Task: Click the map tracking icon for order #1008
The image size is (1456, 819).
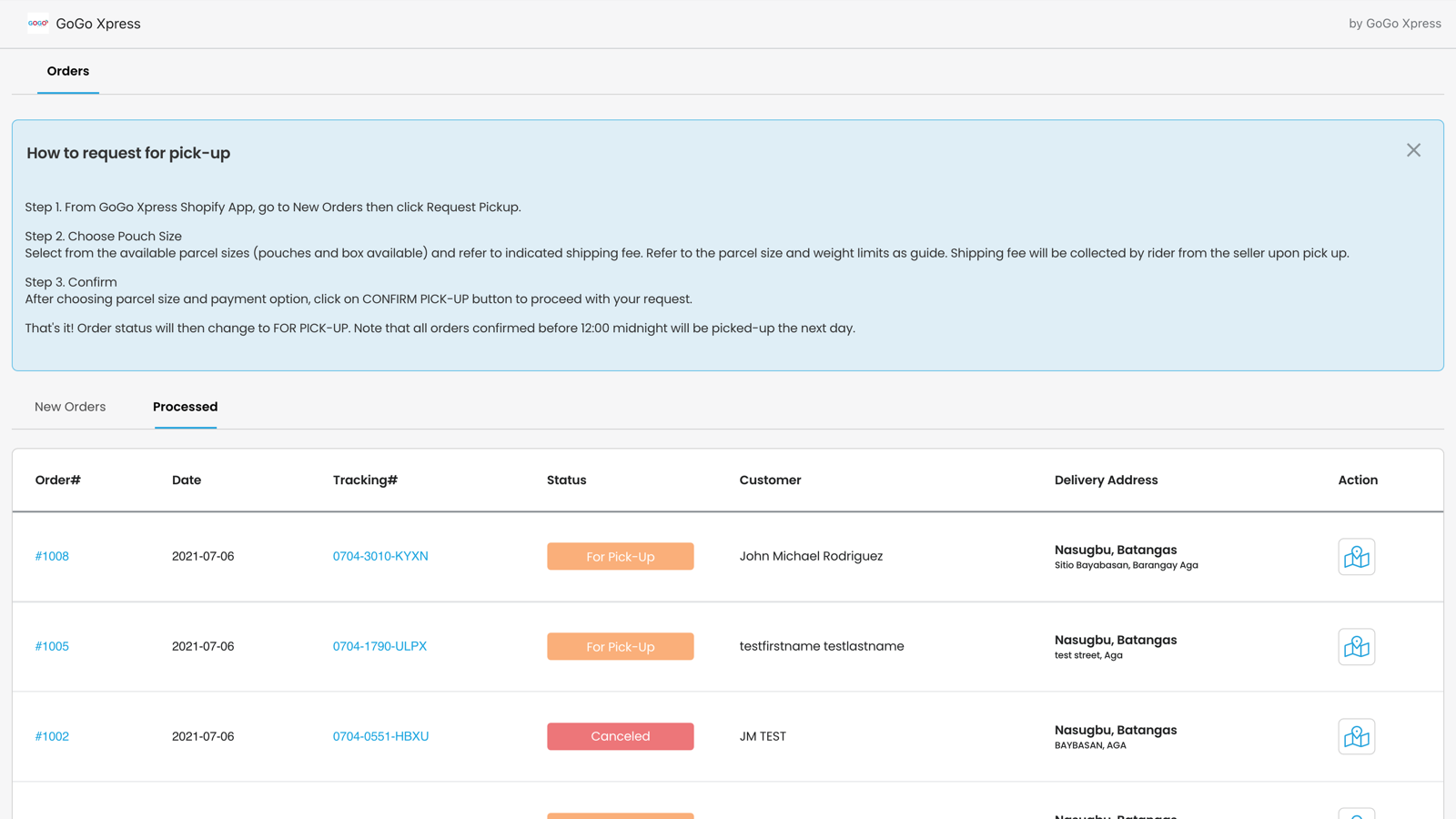Action: [1356, 556]
